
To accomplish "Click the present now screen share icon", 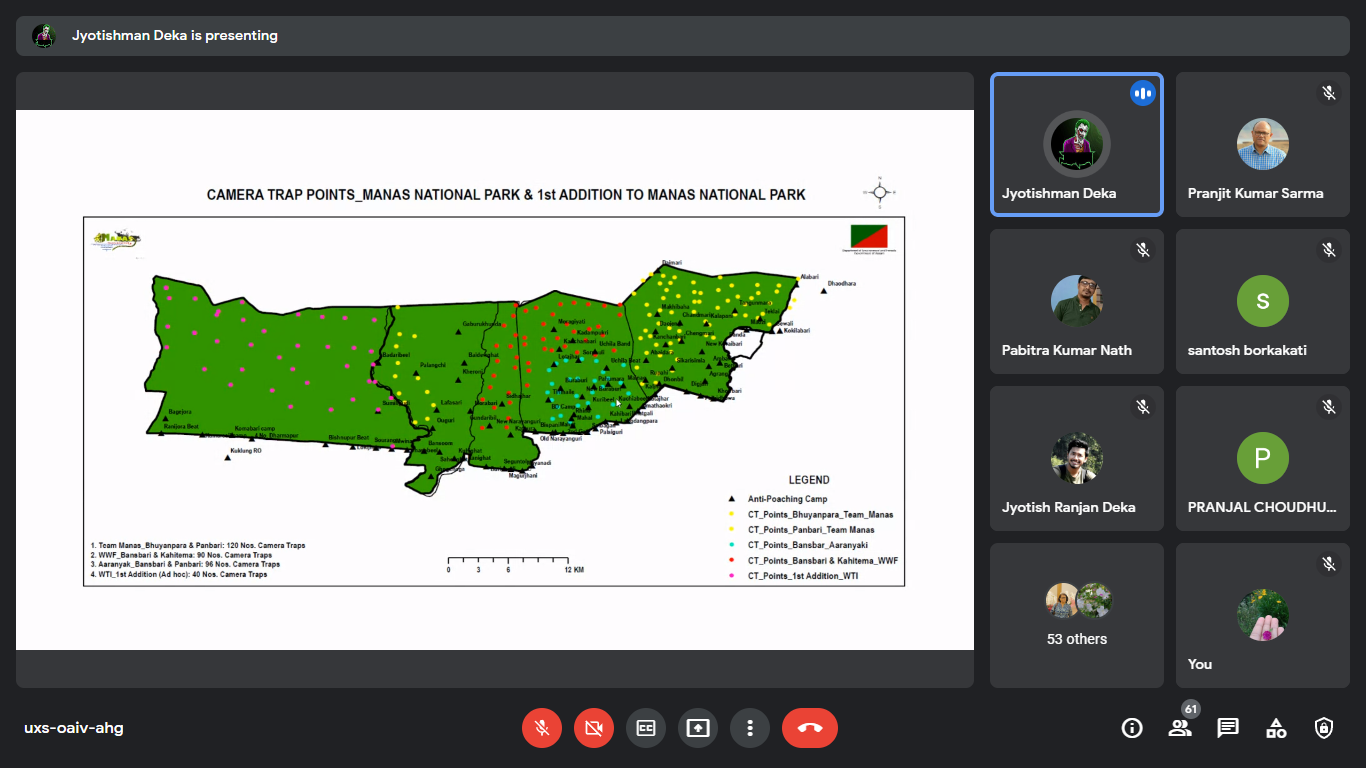I will pyautogui.click(x=698, y=728).
